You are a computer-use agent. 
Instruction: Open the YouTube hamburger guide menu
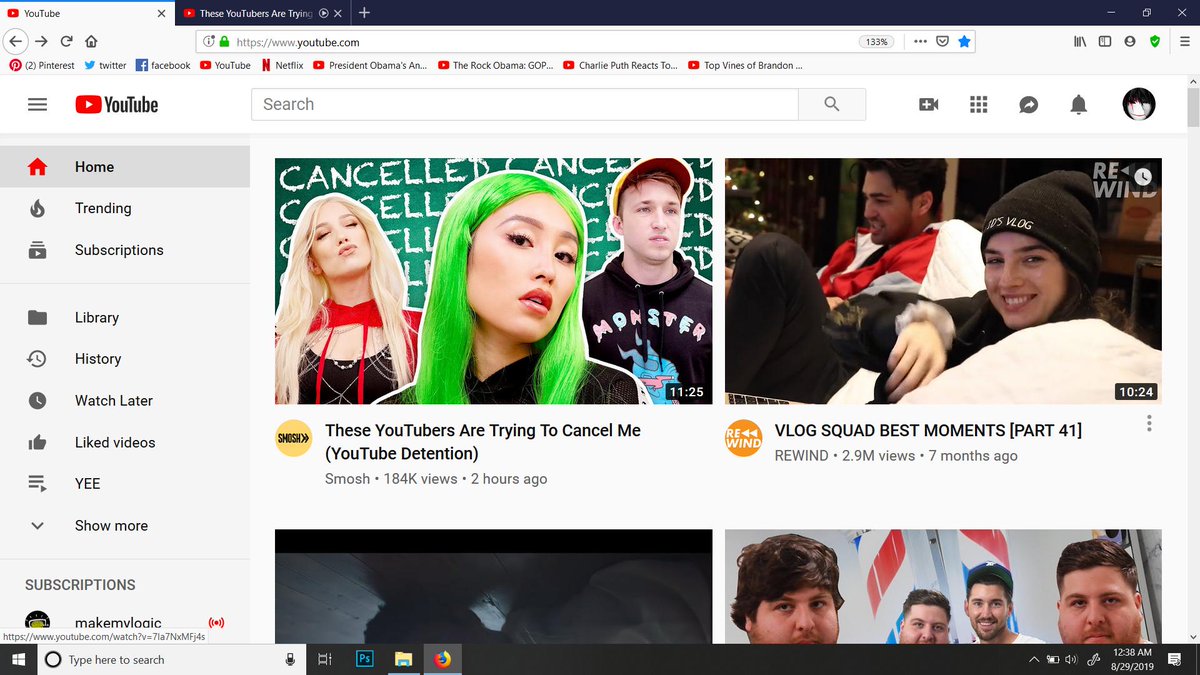tap(38, 104)
